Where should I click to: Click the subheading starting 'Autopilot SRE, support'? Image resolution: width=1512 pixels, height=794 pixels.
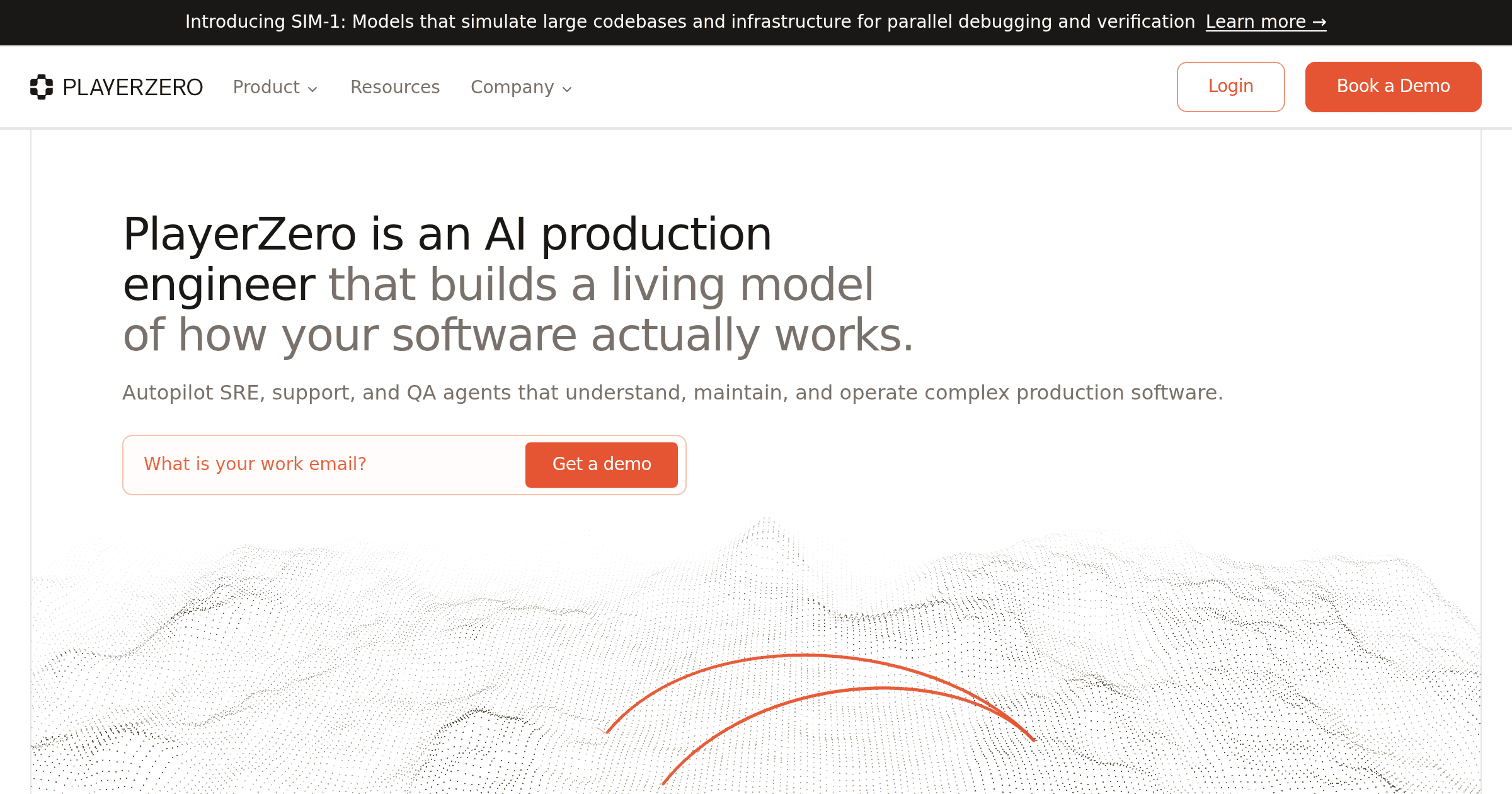pyautogui.click(x=672, y=393)
